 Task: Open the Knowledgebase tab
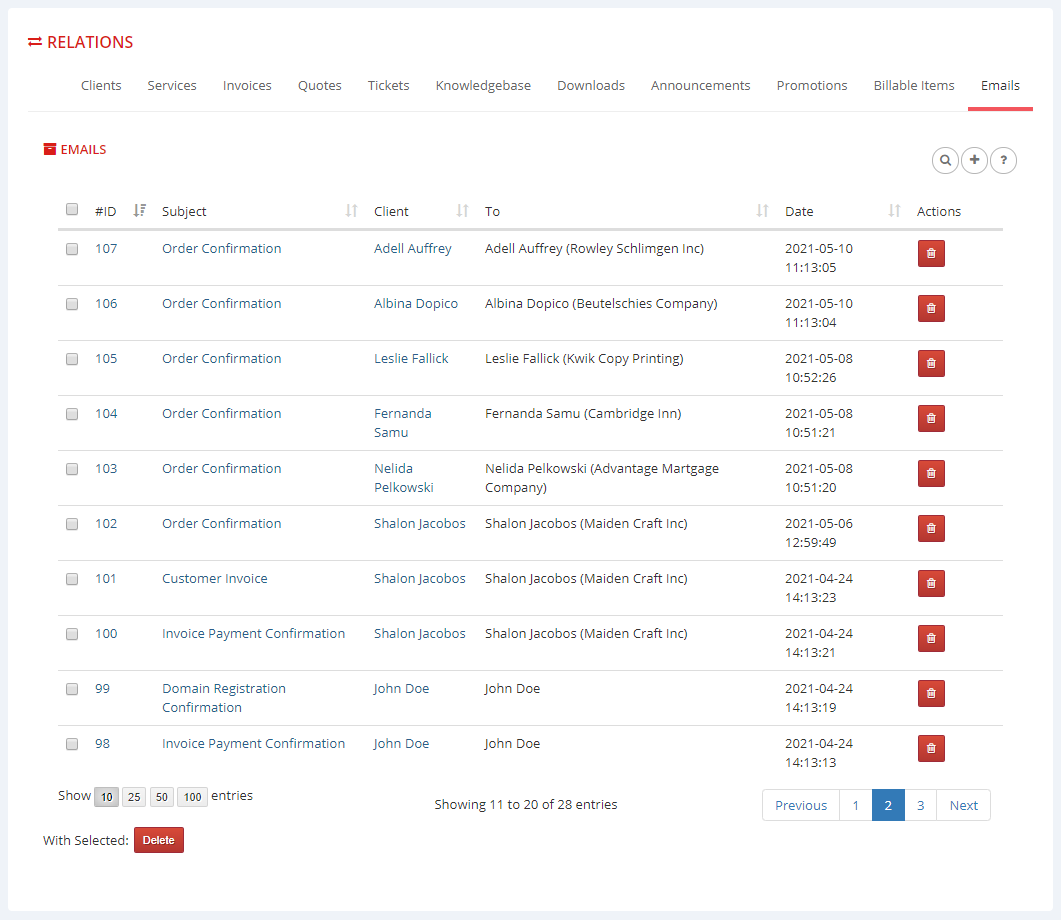(483, 85)
